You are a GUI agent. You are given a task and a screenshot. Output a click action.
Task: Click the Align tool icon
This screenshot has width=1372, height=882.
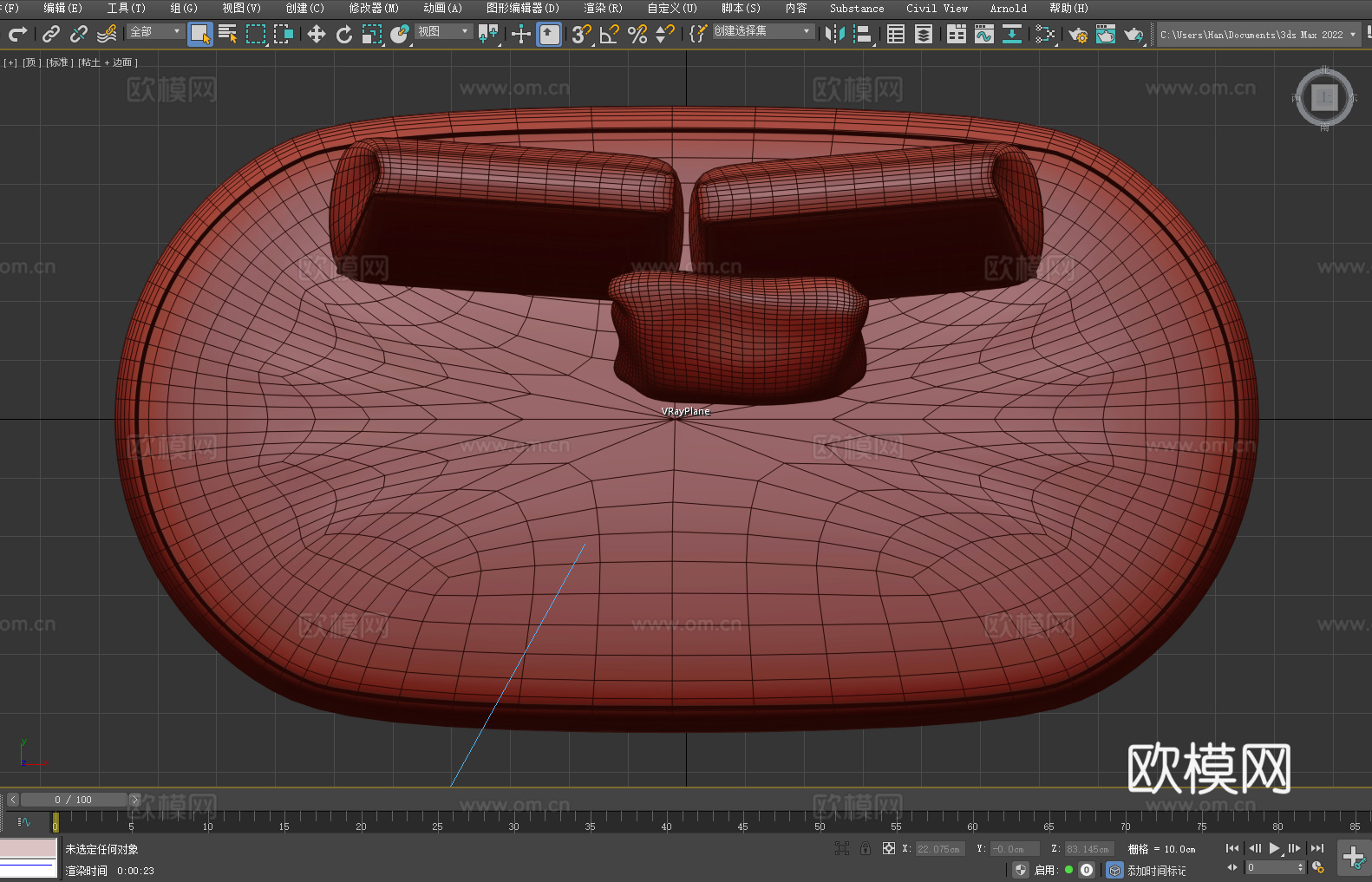click(863, 34)
